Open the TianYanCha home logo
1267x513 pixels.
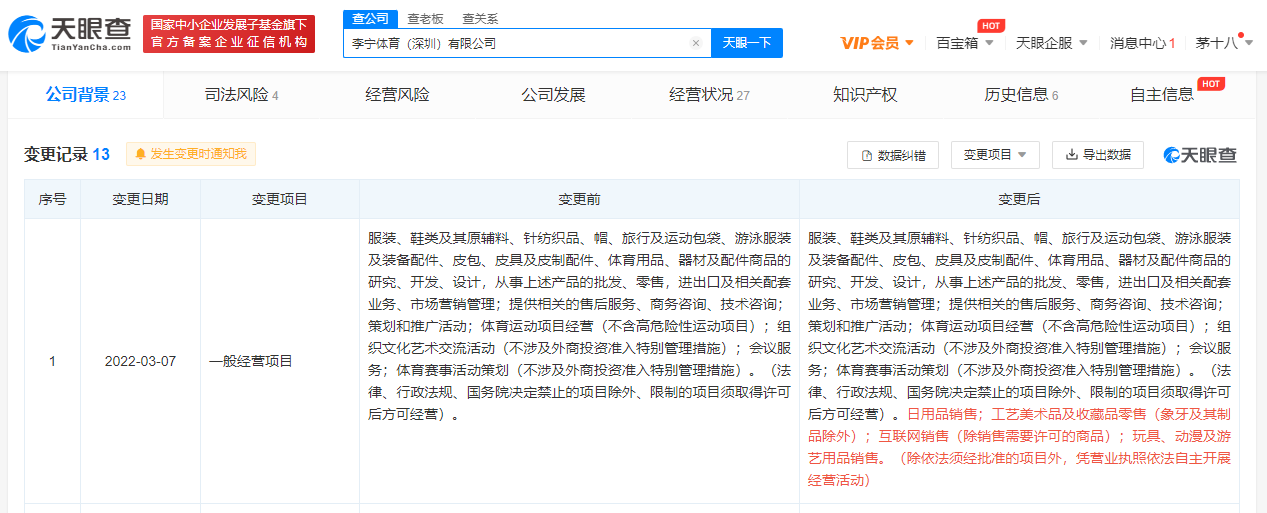[70, 33]
